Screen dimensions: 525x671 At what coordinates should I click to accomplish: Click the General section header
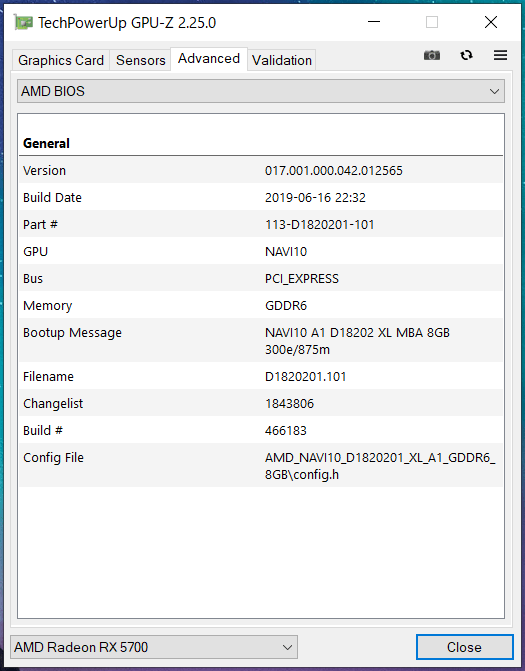46,143
